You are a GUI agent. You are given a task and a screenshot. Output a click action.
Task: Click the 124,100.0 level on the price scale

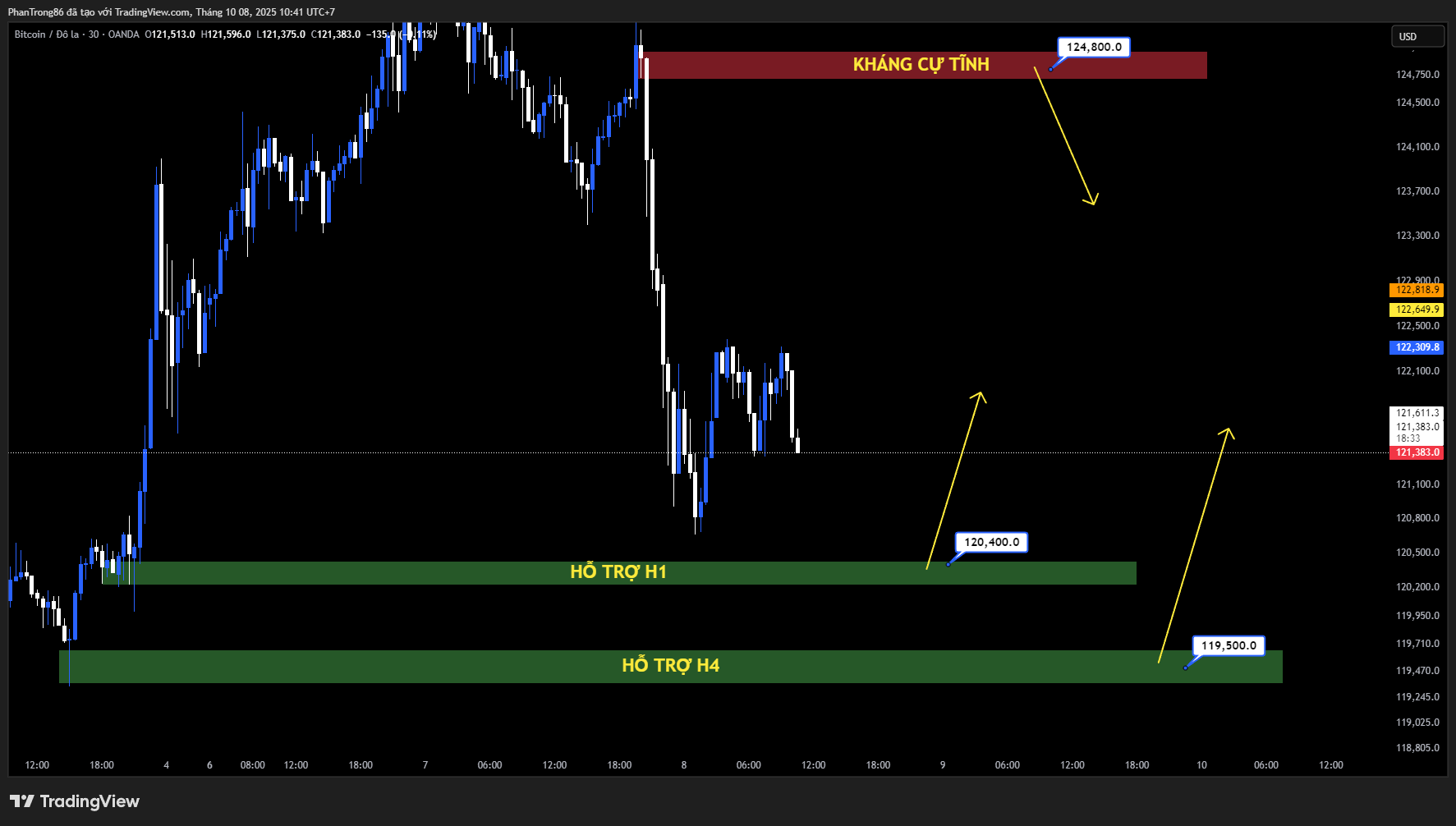pos(1417,147)
